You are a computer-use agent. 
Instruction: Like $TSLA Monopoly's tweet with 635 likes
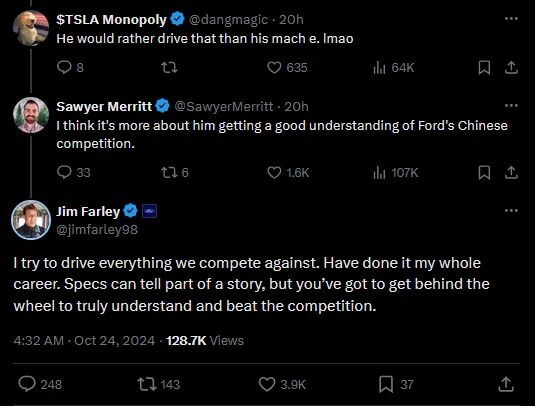[x=287, y=68]
